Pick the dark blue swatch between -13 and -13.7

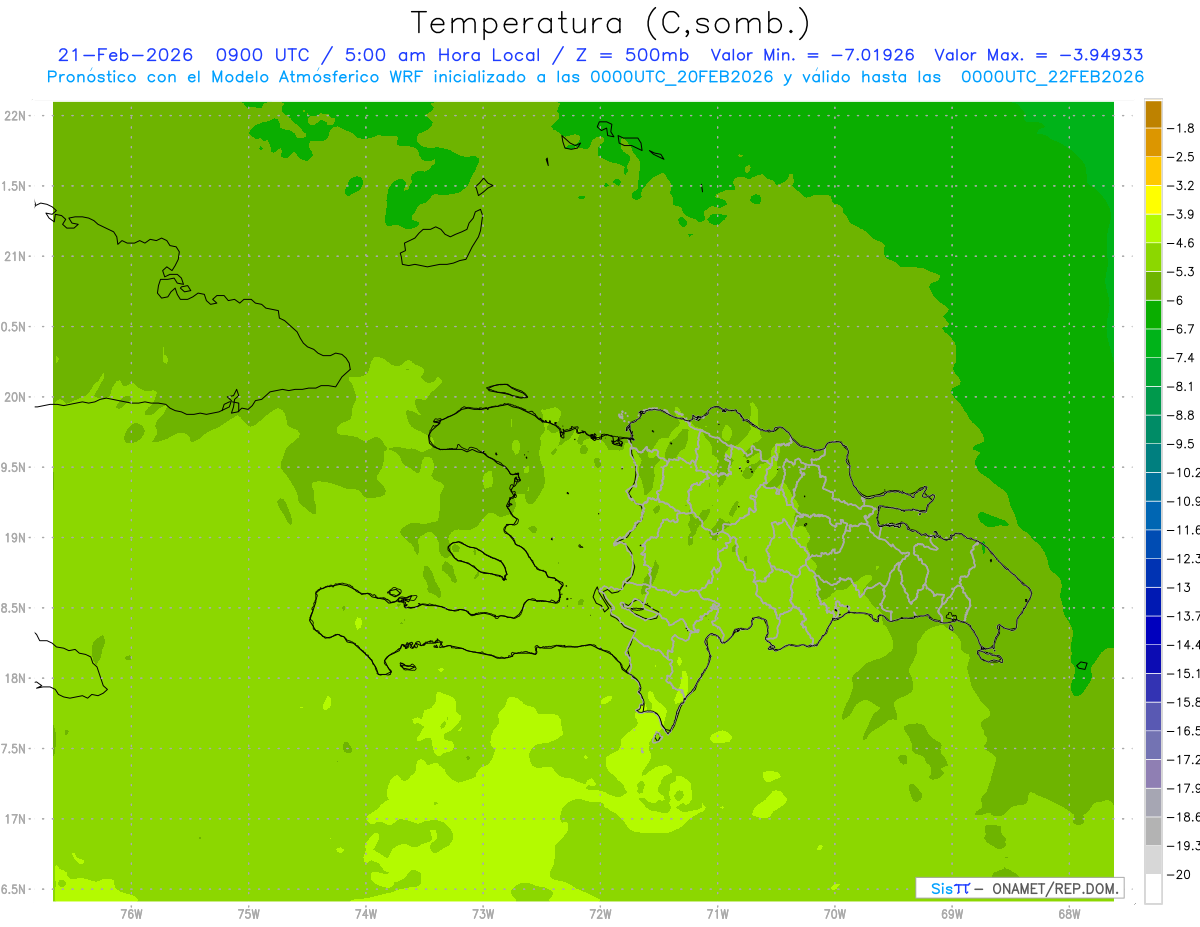pyautogui.click(x=1153, y=601)
